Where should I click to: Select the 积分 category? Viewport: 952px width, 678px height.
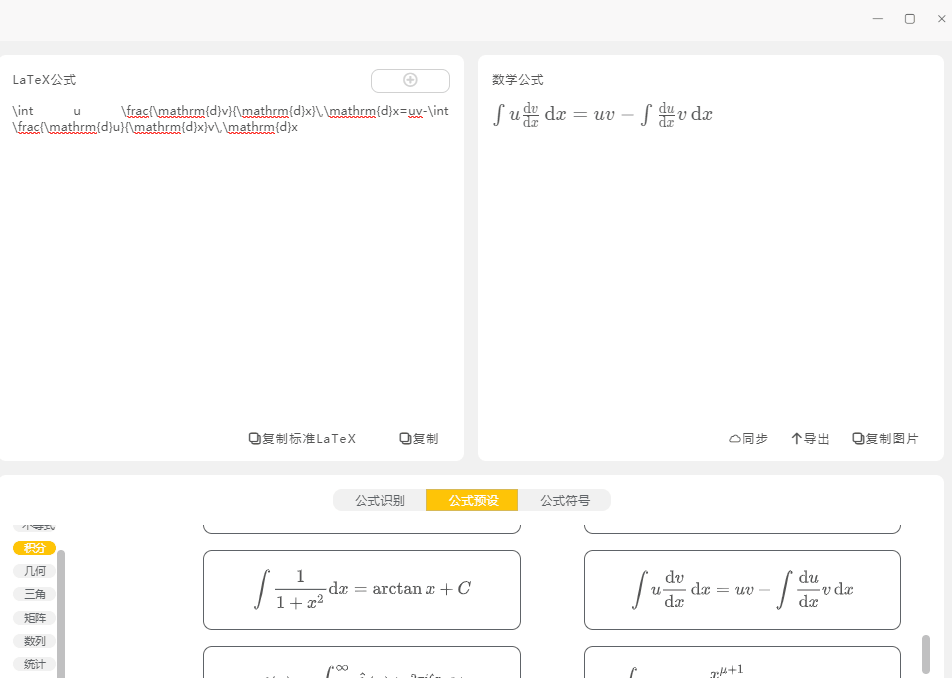click(x=35, y=548)
